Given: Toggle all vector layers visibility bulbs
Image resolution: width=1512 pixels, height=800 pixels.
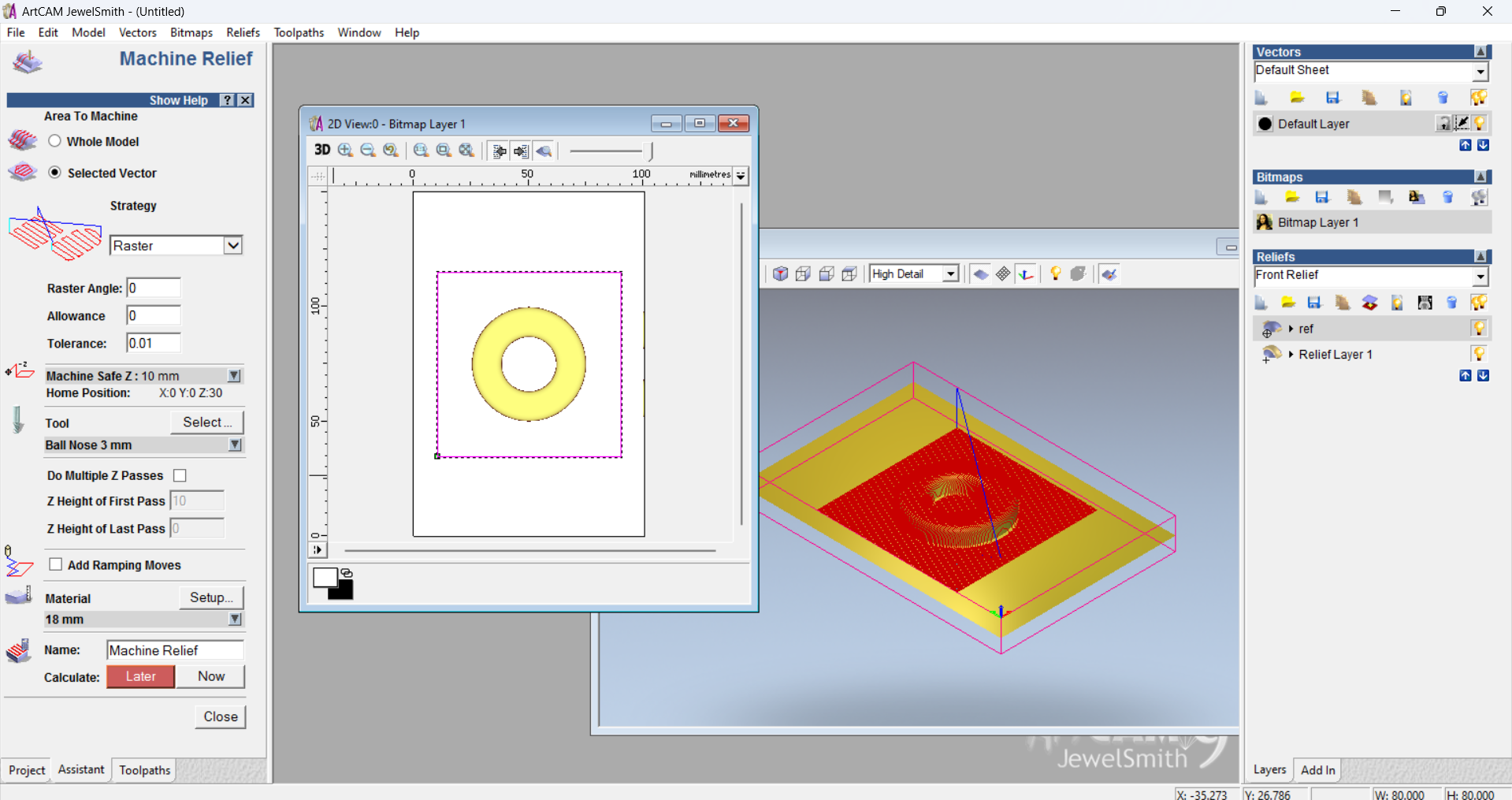Looking at the screenshot, I should [1479, 98].
